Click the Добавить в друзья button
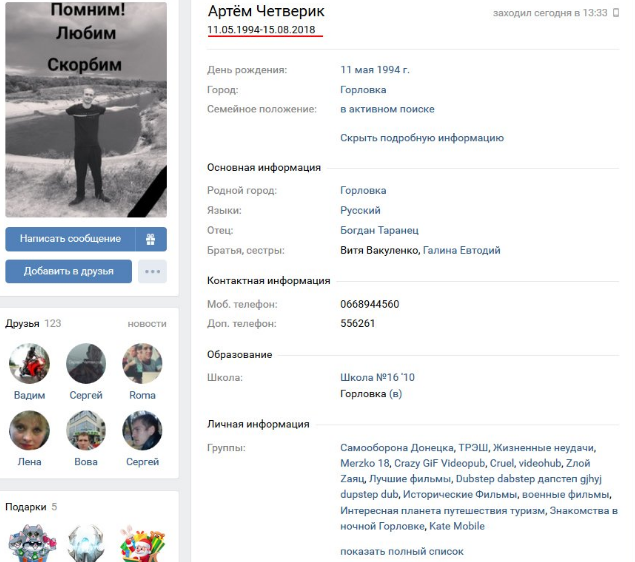635x562 pixels. click(x=68, y=271)
